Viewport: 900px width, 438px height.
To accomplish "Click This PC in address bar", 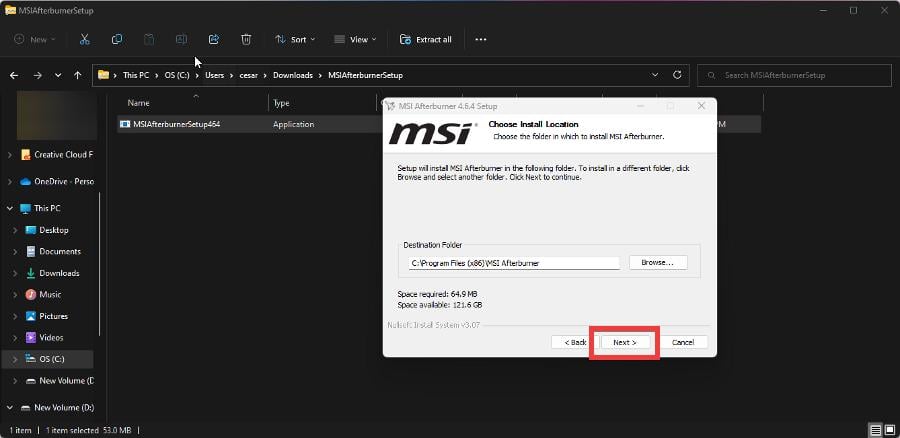I will tap(136, 75).
